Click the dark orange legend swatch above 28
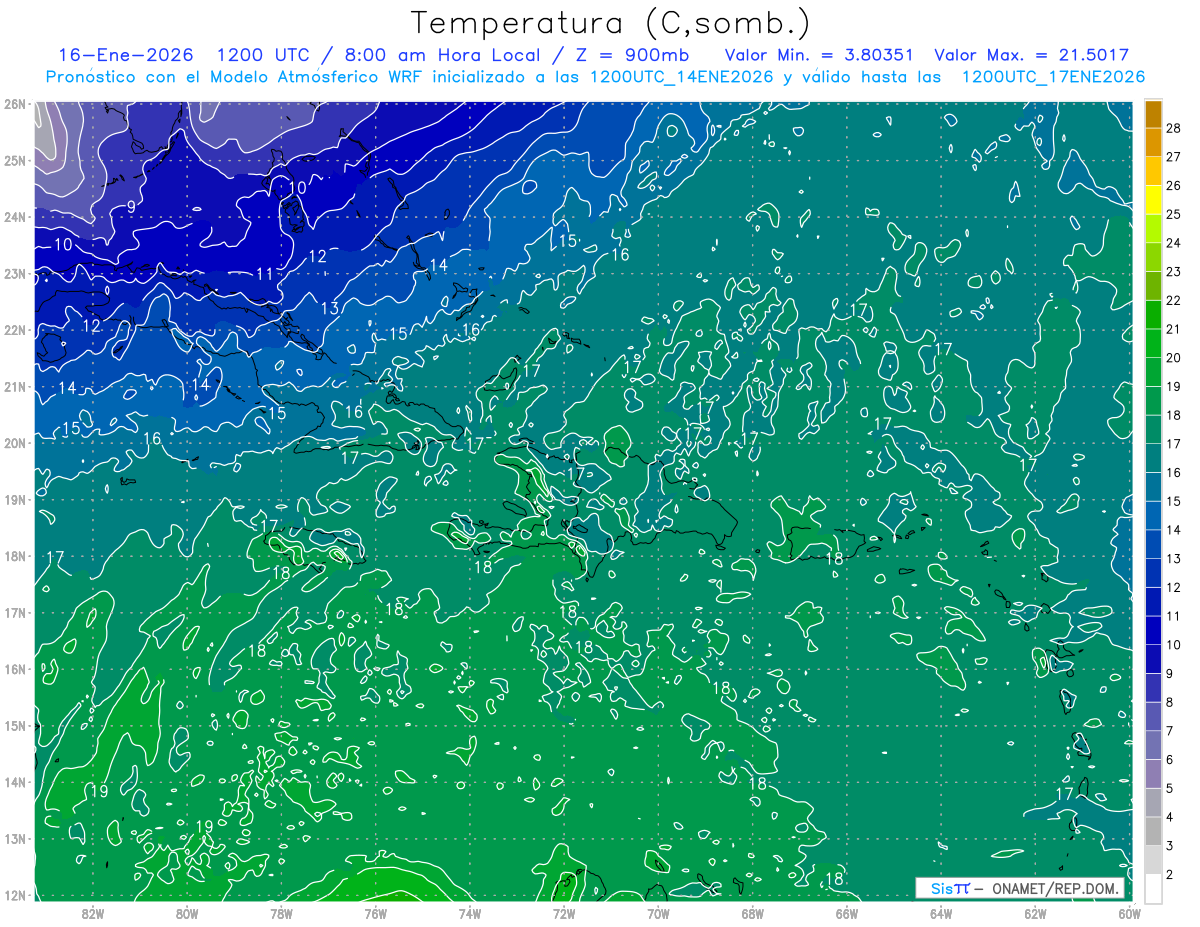The width and height of the screenshot is (1200, 927). [x=1153, y=114]
